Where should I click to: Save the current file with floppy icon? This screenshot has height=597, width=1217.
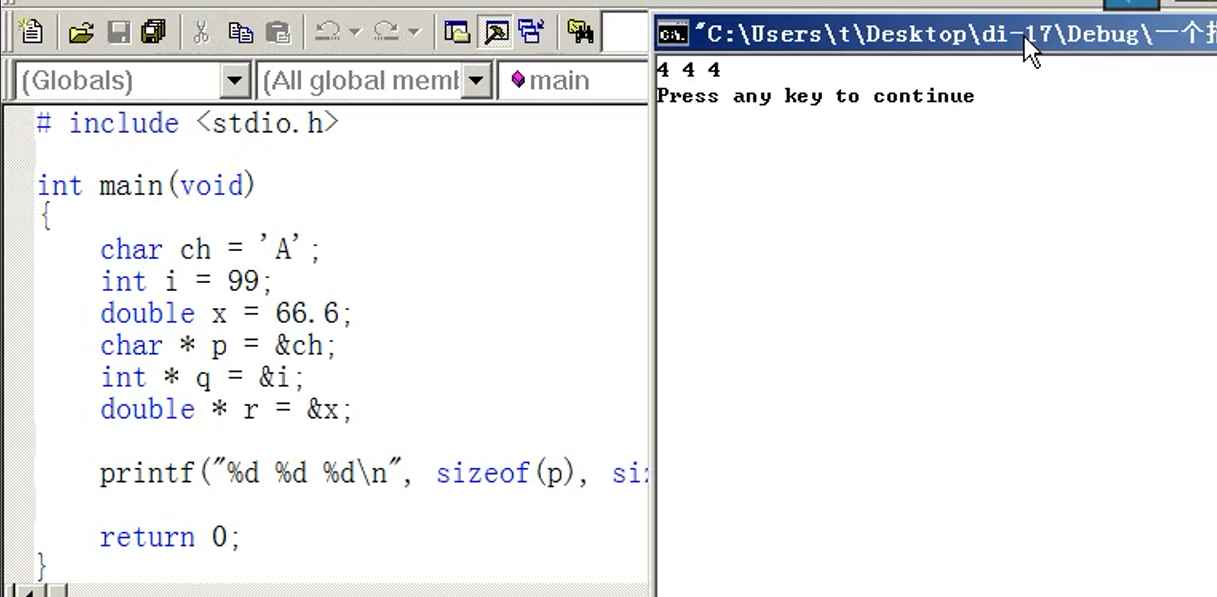point(118,33)
